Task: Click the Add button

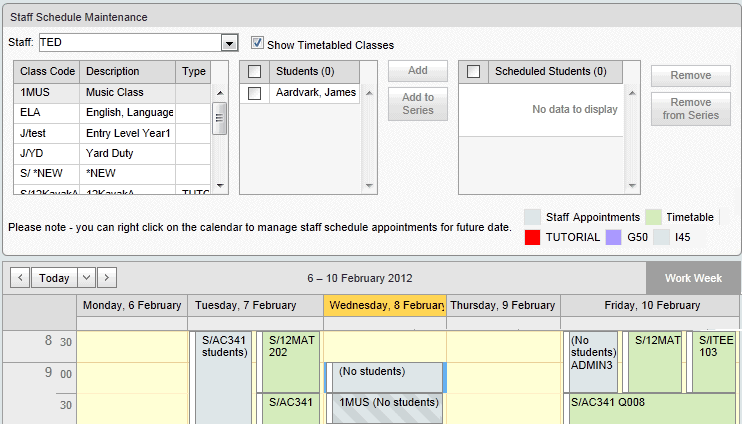Action: (418, 71)
